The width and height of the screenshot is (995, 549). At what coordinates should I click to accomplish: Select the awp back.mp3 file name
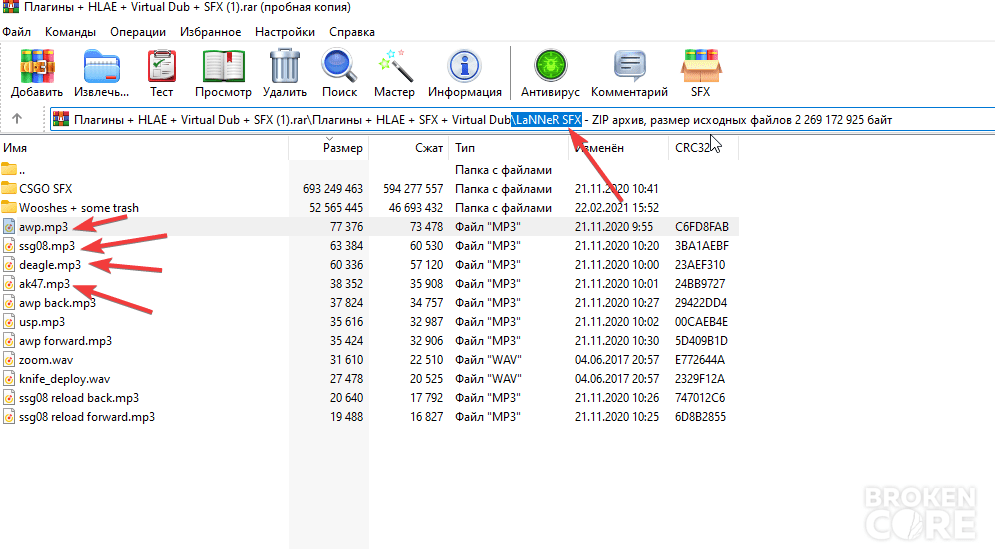(57, 303)
